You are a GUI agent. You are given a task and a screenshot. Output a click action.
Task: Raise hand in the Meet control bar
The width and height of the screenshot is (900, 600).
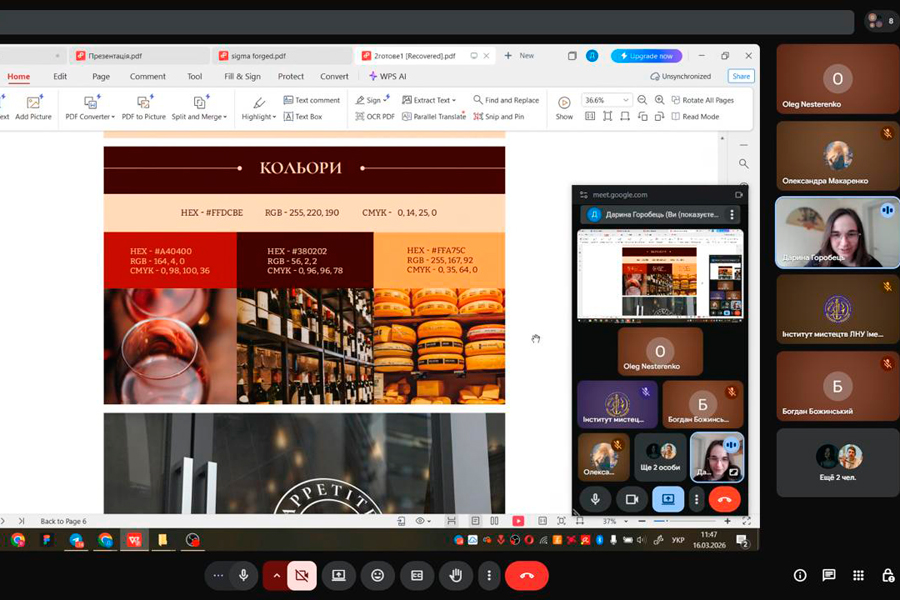[x=456, y=575]
